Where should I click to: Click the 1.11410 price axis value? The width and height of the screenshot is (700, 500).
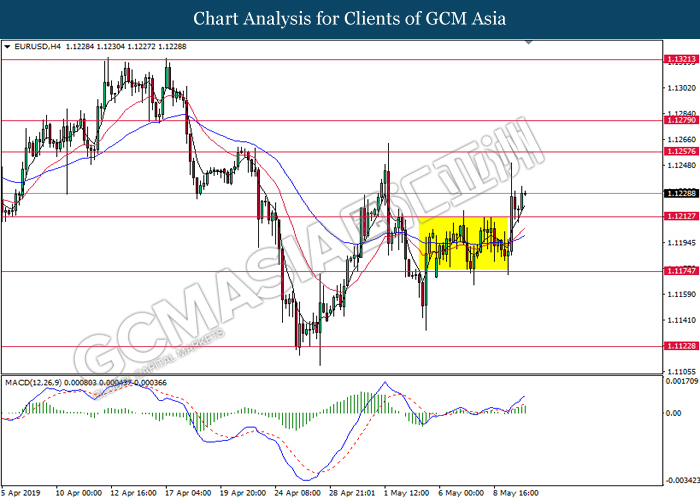(681, 320)
